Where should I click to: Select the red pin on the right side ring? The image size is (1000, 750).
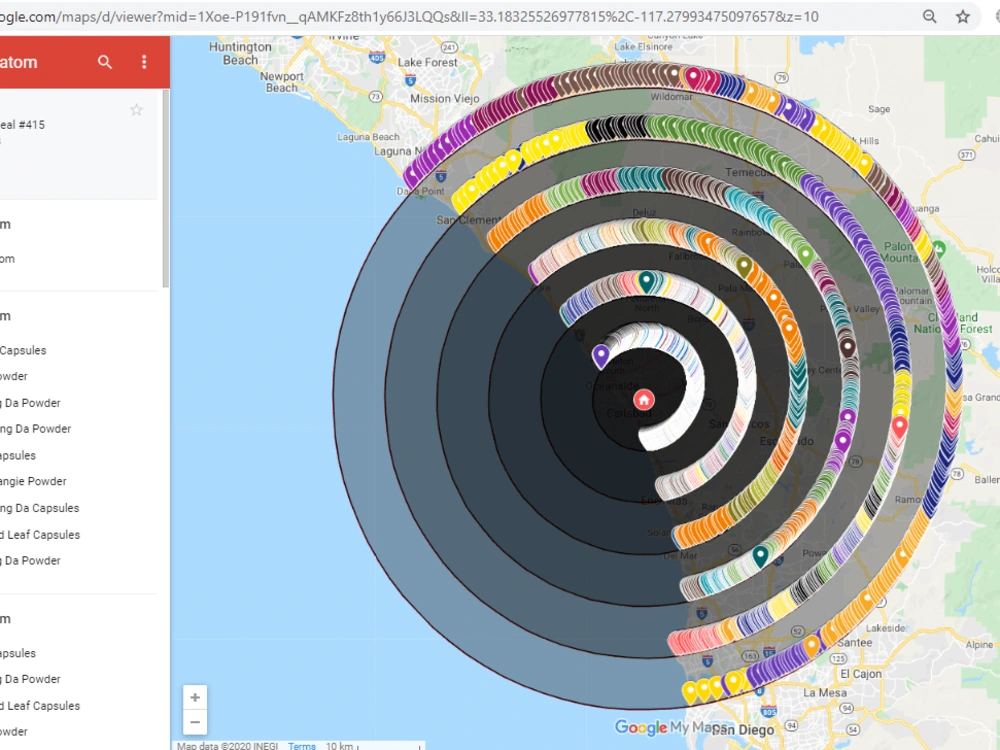899,426
